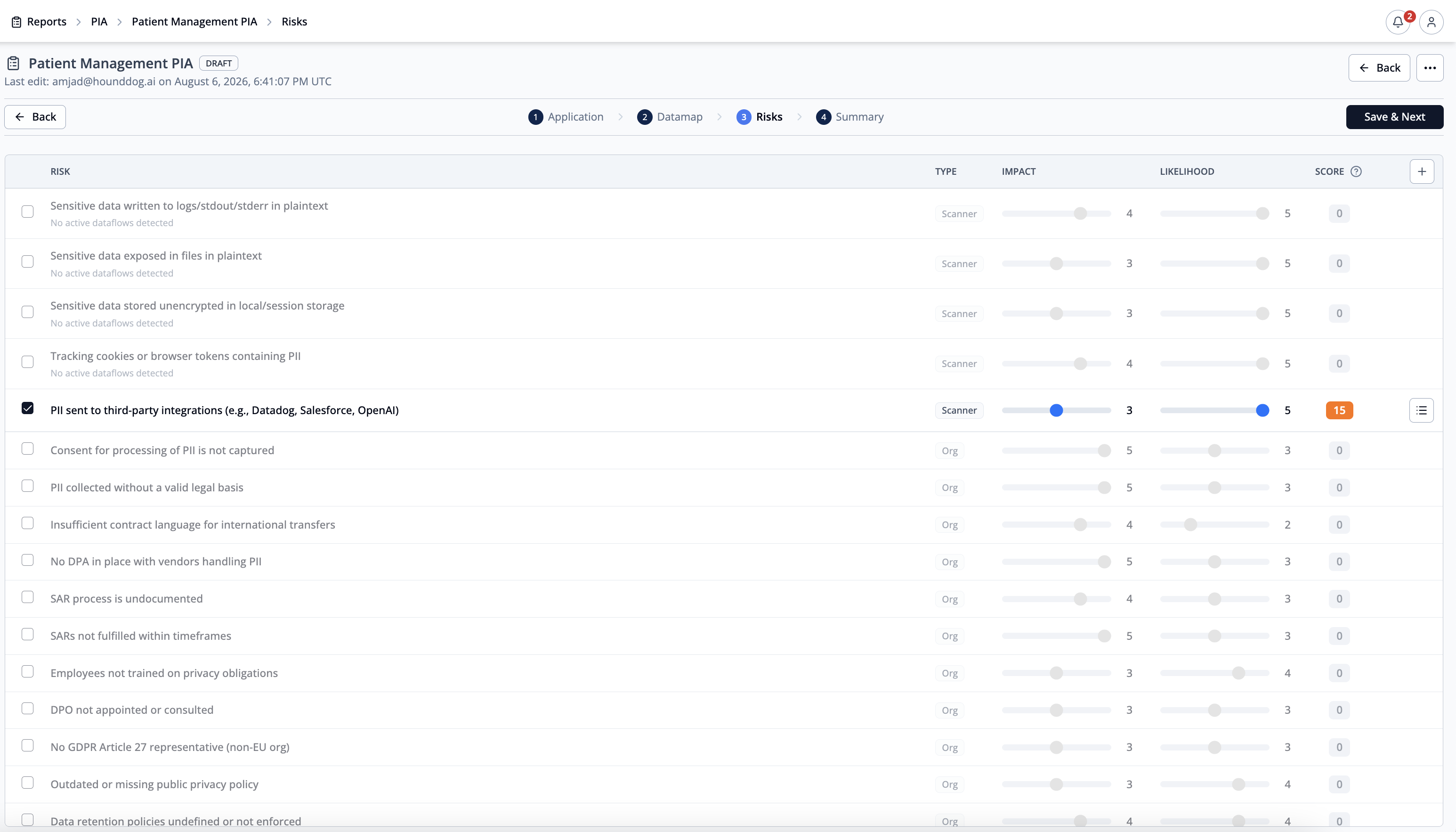Click Likelihood slider for 'Insufficient contract language' row

(x=1214, y=524)
